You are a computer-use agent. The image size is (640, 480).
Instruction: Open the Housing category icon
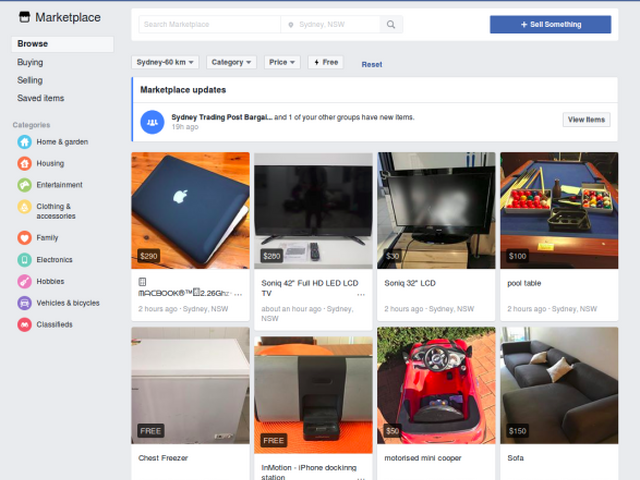[24, 163]
